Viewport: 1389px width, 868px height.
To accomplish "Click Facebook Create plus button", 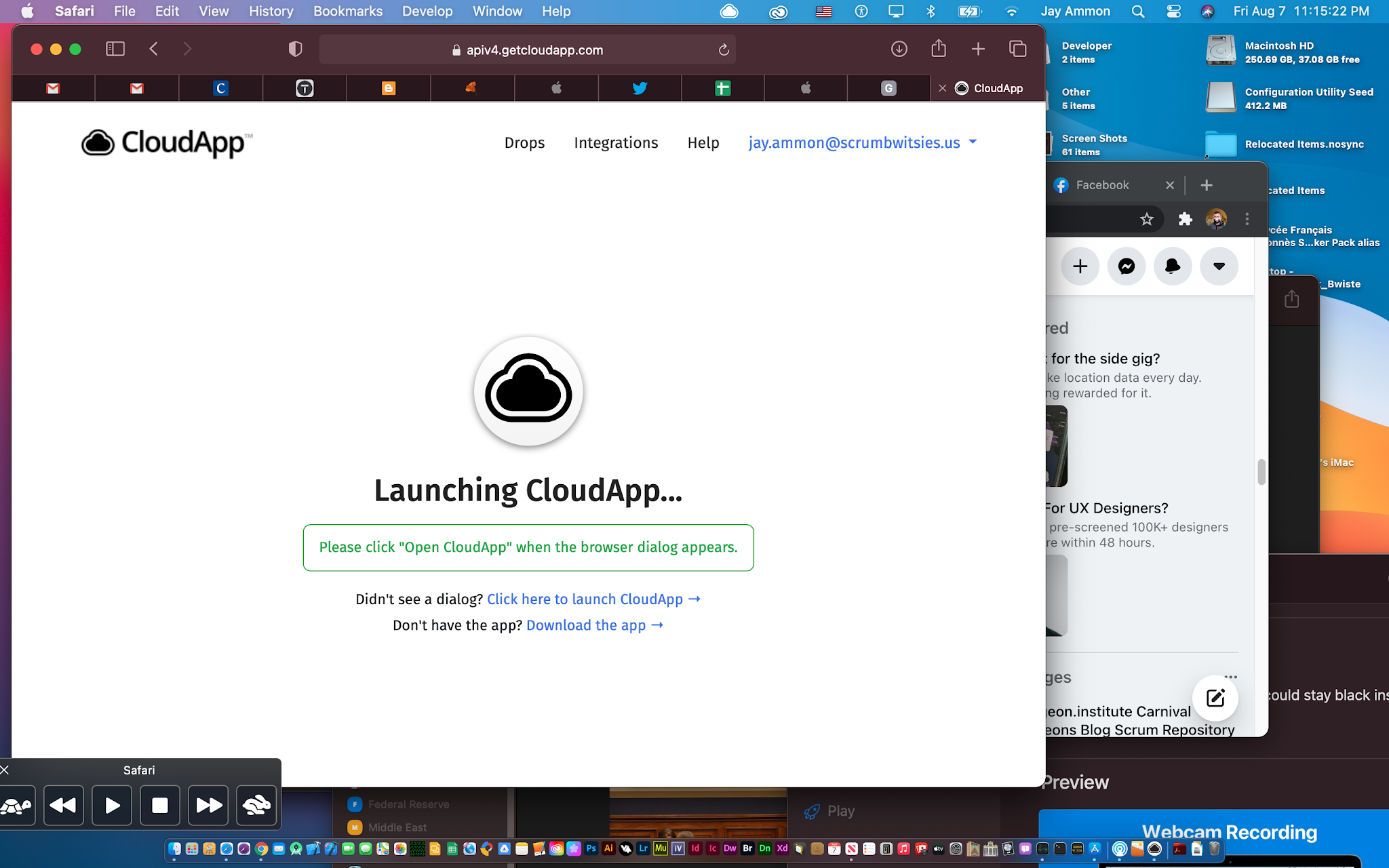I will 1080,267.
